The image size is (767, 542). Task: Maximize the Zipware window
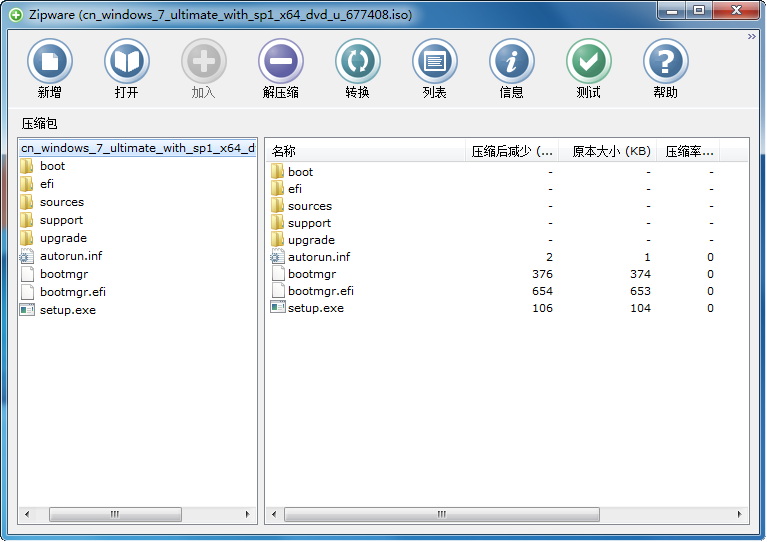tap(699, 11)
